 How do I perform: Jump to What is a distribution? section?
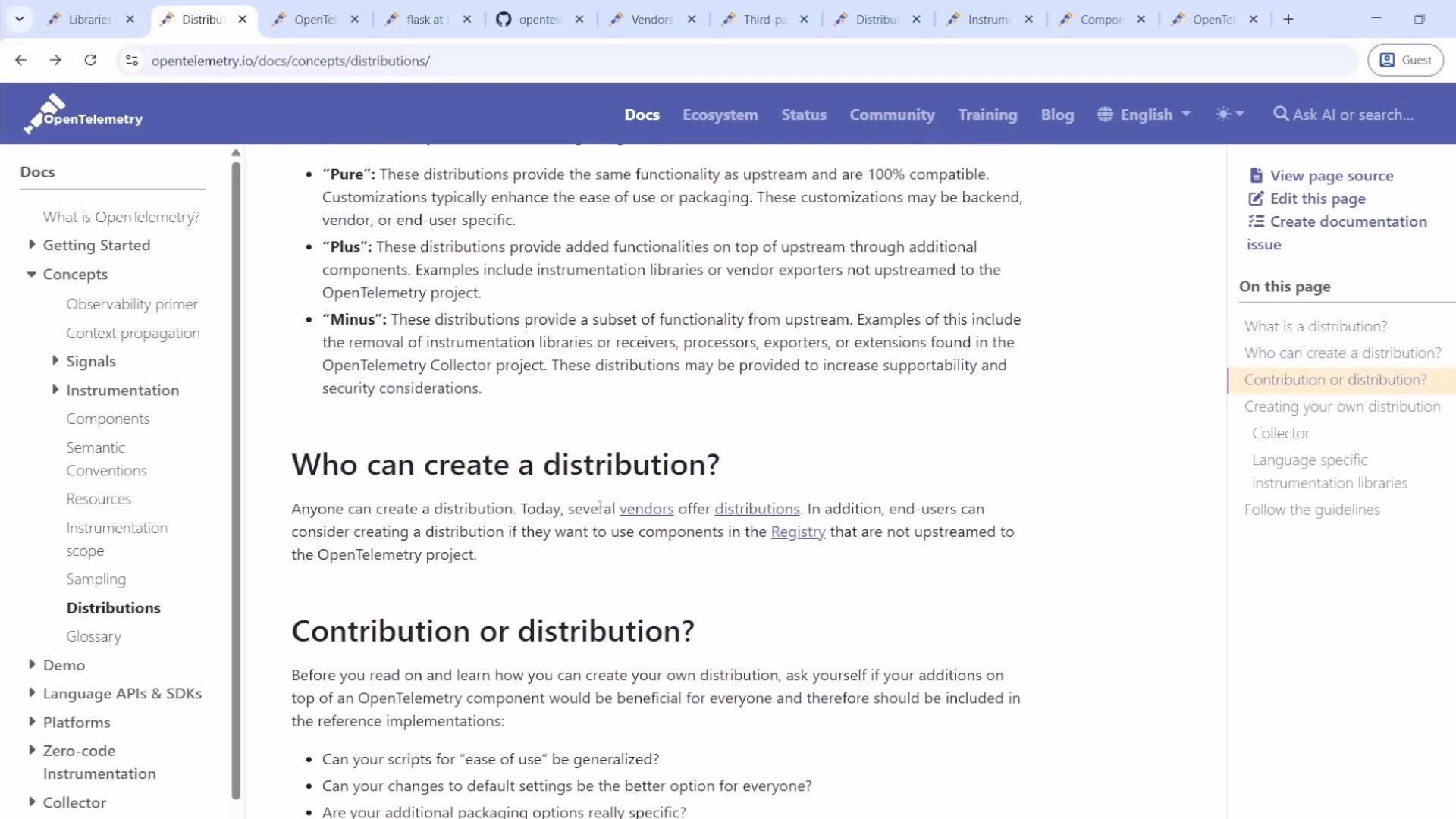tap(1315, 326)
